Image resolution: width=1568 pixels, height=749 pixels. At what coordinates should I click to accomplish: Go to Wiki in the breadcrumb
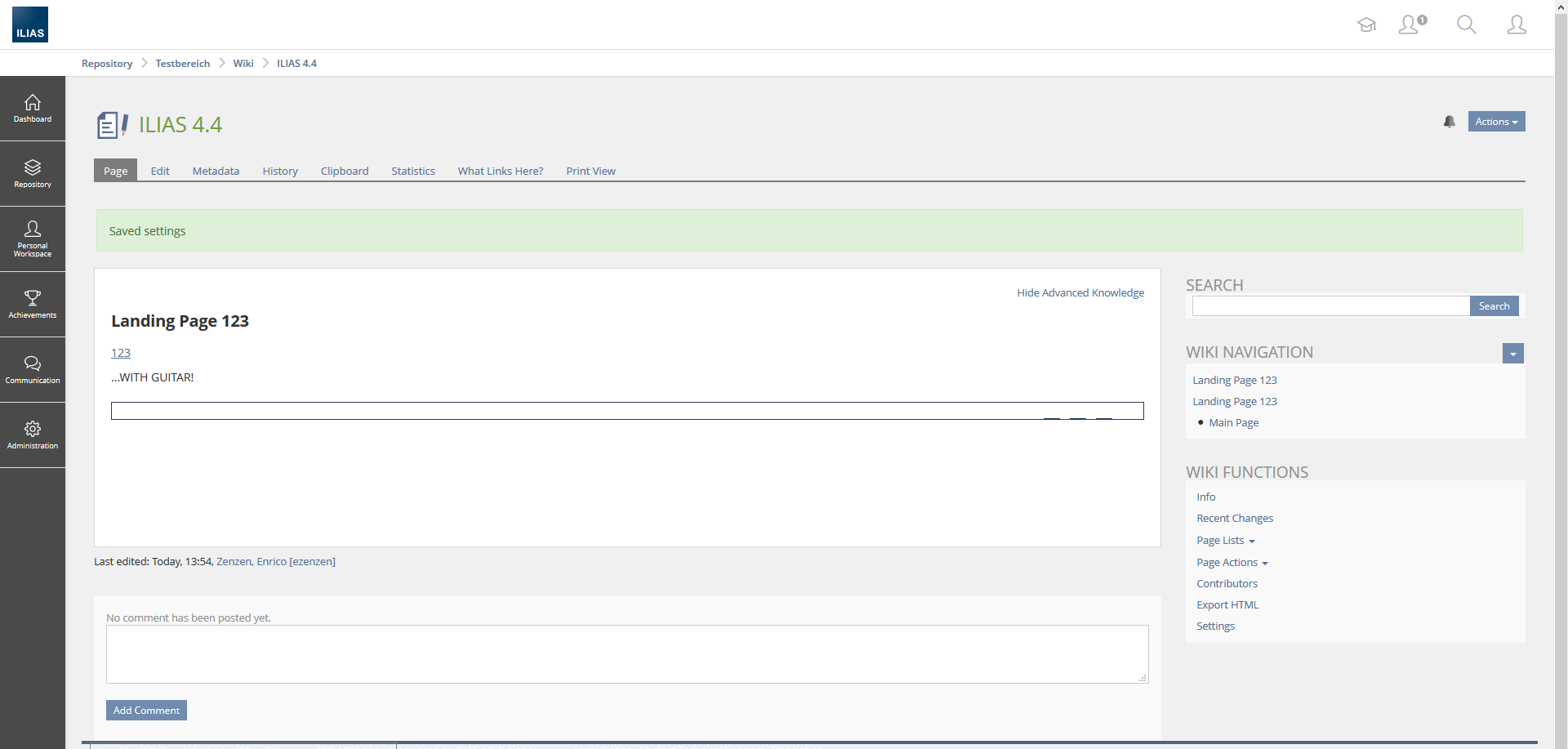coord(243,64)
